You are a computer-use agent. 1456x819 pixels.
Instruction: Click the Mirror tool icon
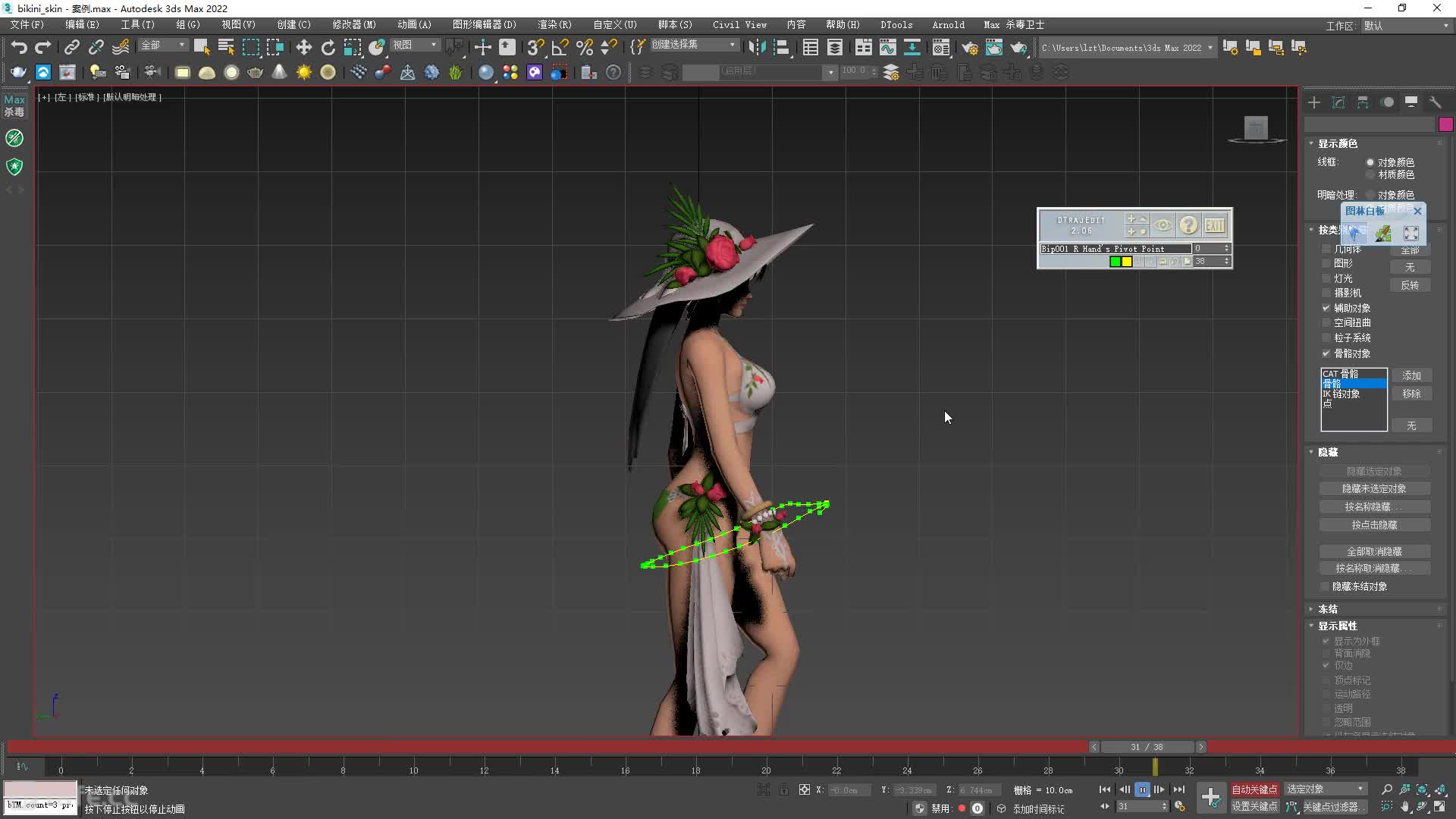coord(757,47)
